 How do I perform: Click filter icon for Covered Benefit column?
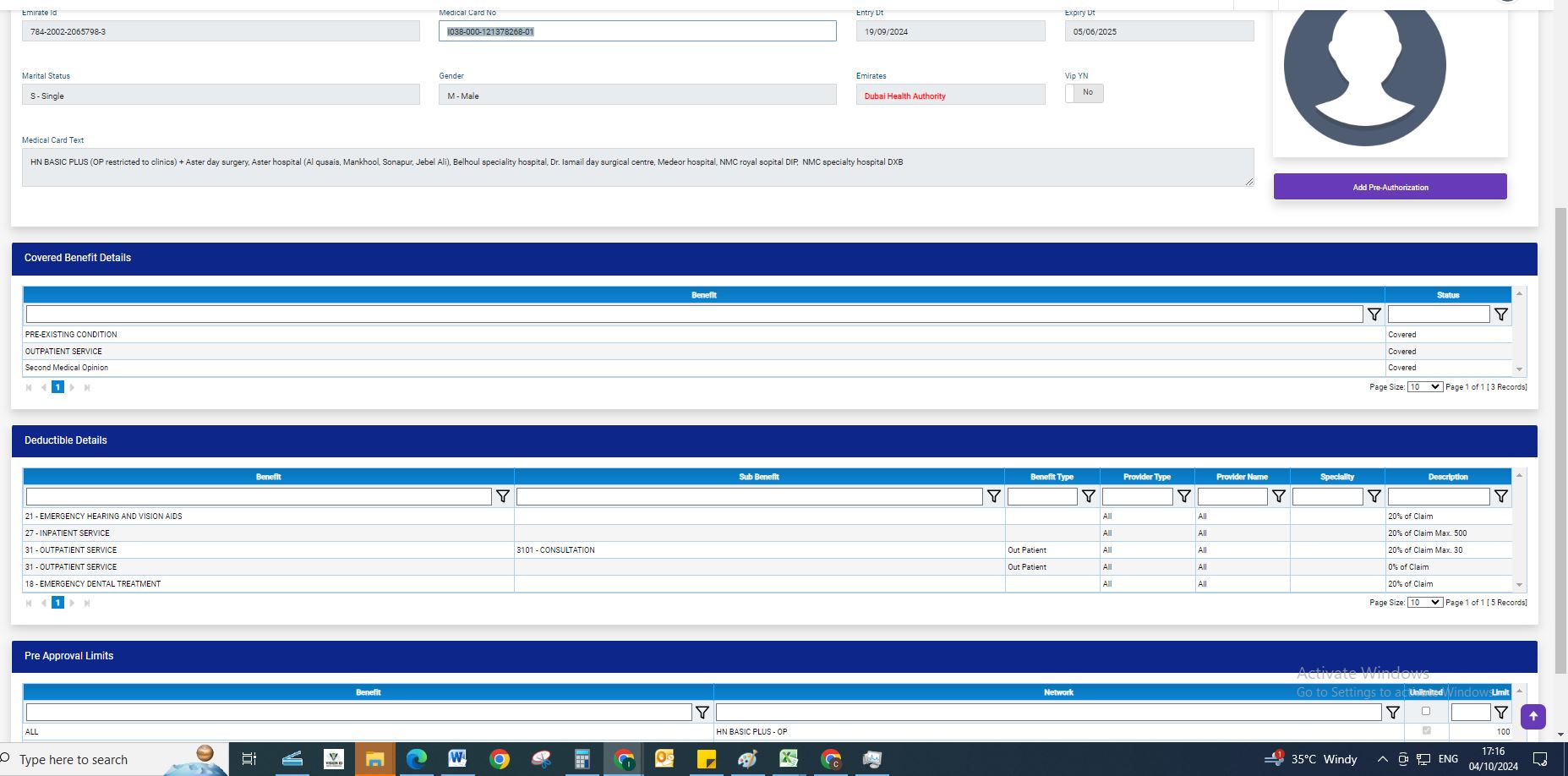click(1374, 314)
